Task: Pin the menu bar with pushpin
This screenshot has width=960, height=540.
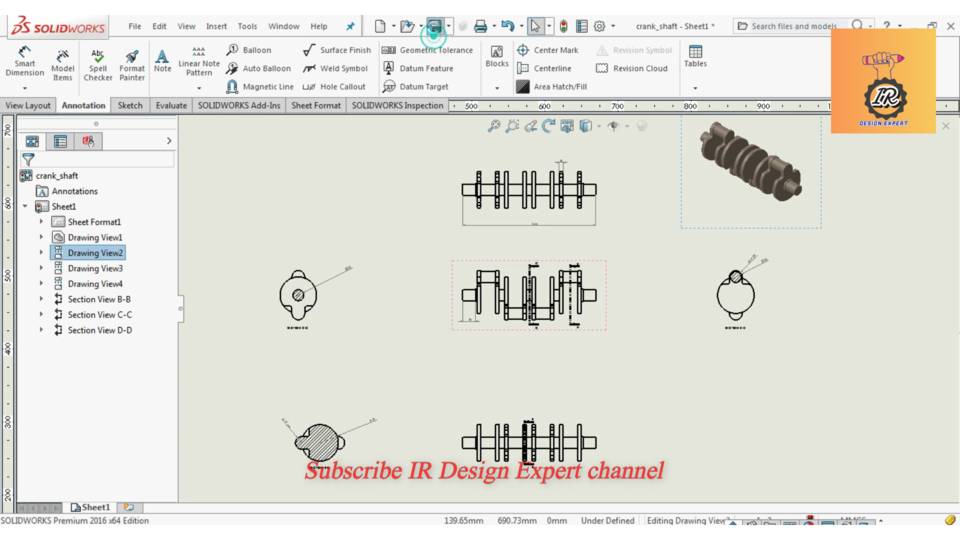Action: (350, 26)
